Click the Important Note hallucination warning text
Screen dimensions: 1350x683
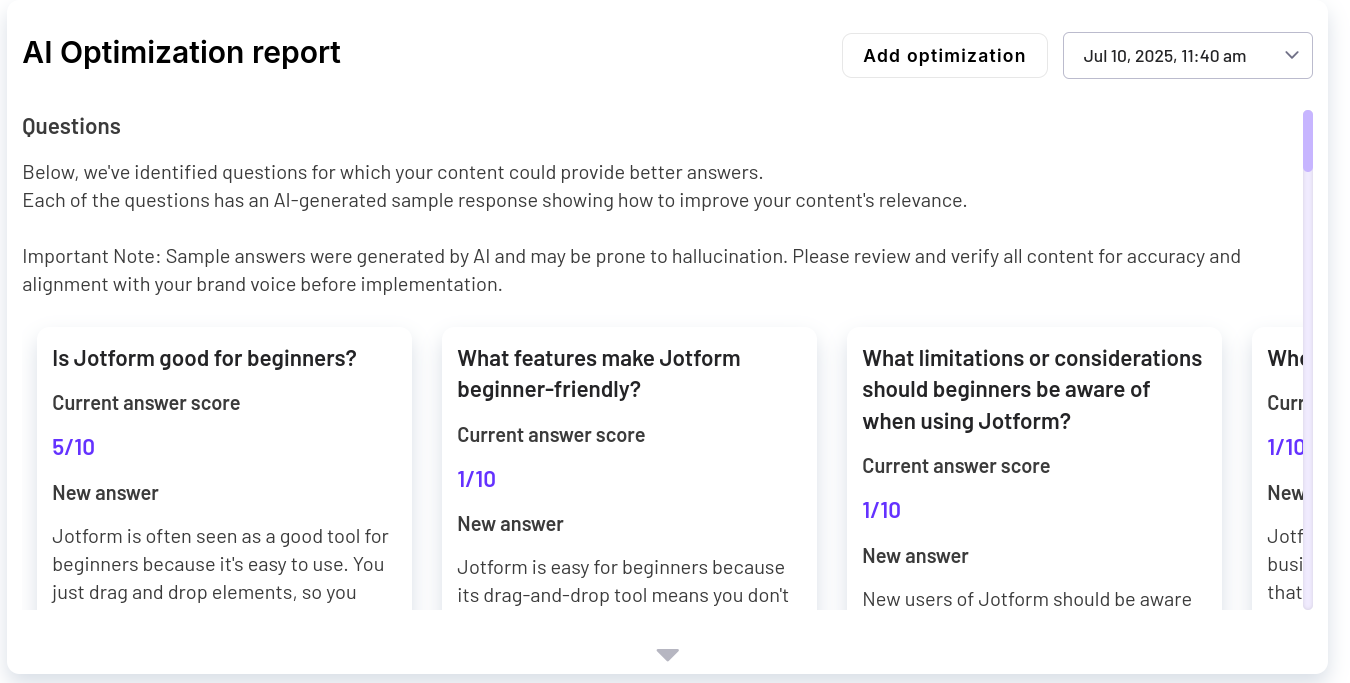pyautogui.click(x=631, y=270)
